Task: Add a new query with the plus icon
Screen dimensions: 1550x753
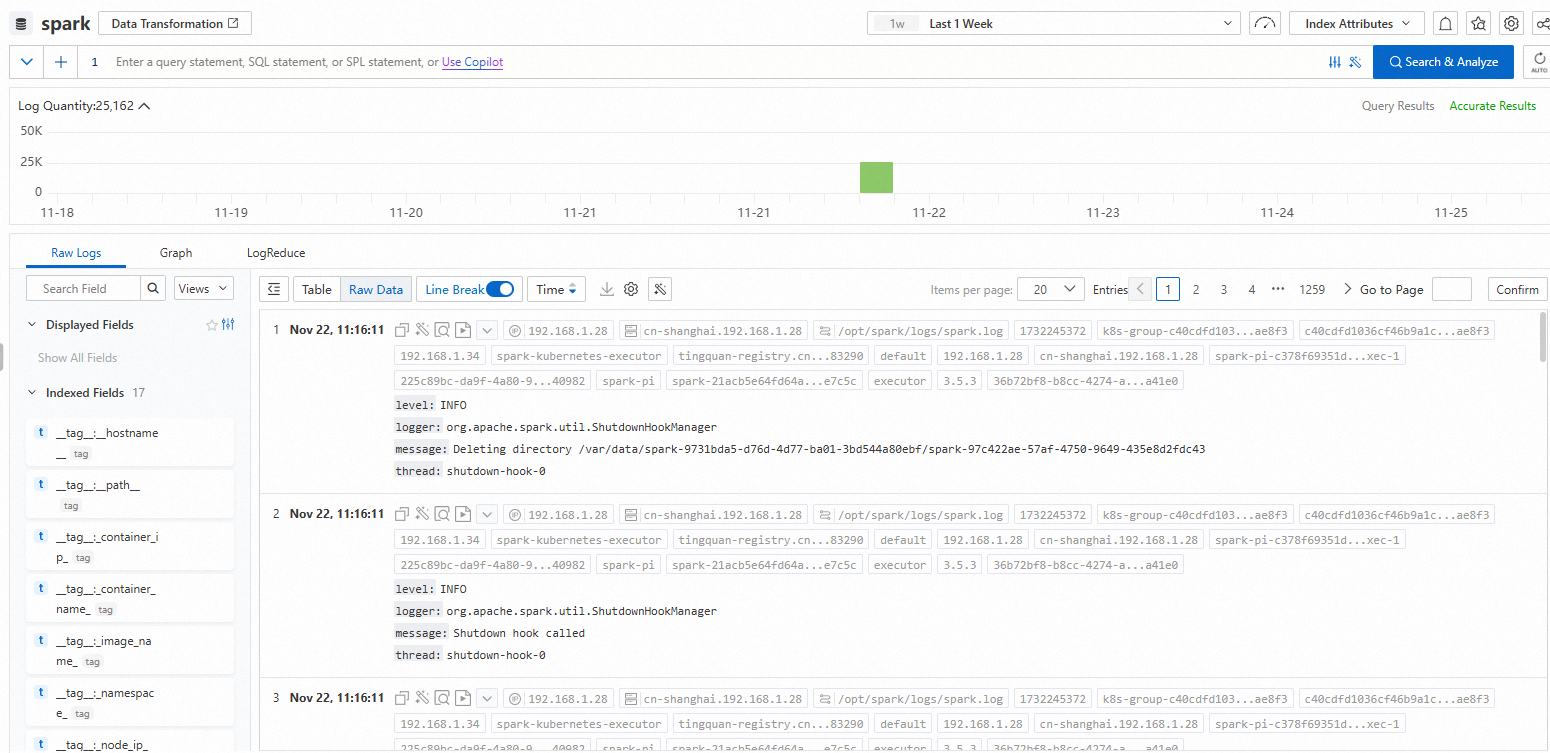Action: pyautogui.click(x=61, y=62)
